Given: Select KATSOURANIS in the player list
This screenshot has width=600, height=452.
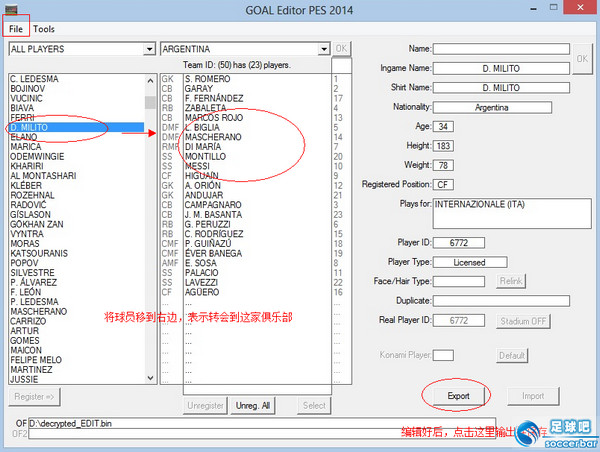Looking at the screenshot, I should click(x=77, y=253).
